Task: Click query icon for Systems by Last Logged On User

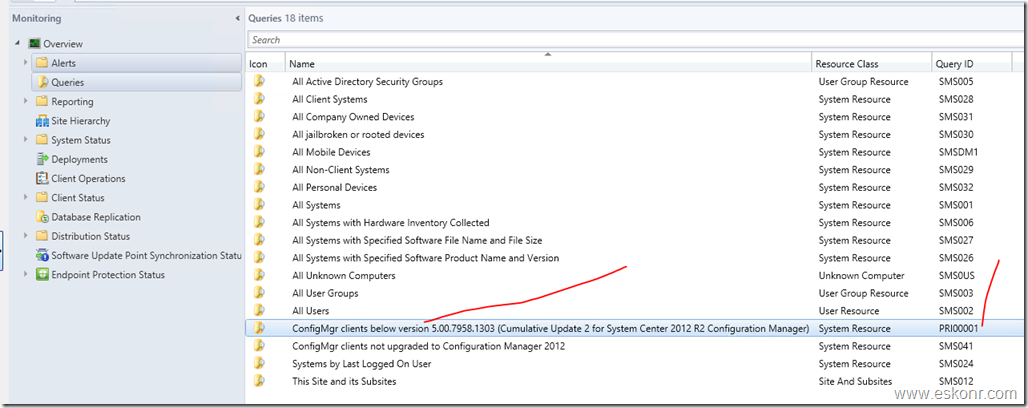Action: [260, 363]
